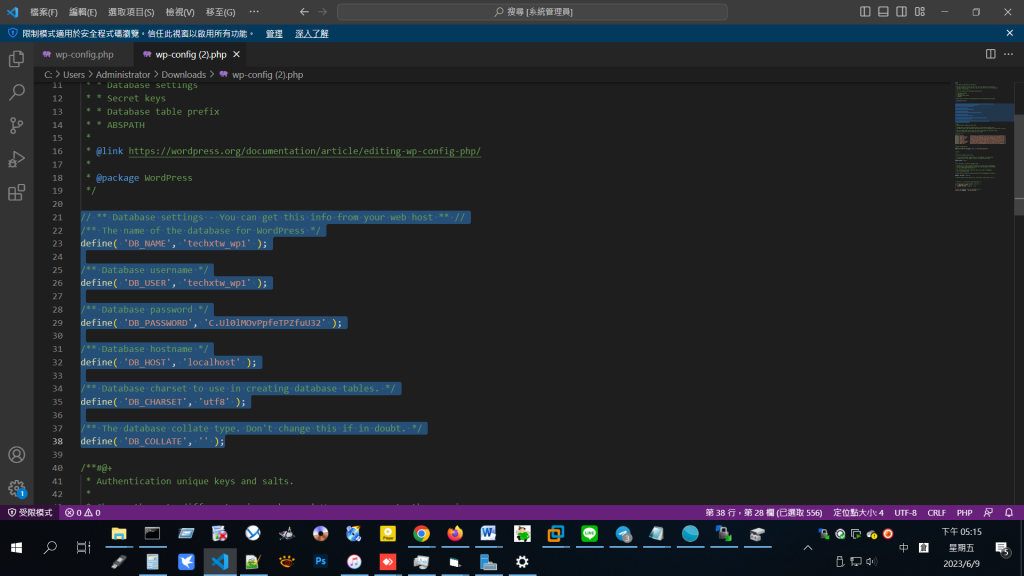Open the Manage gear in activity bar
The height and width of the screenshot is (576, 1024).
click(16, 488)
